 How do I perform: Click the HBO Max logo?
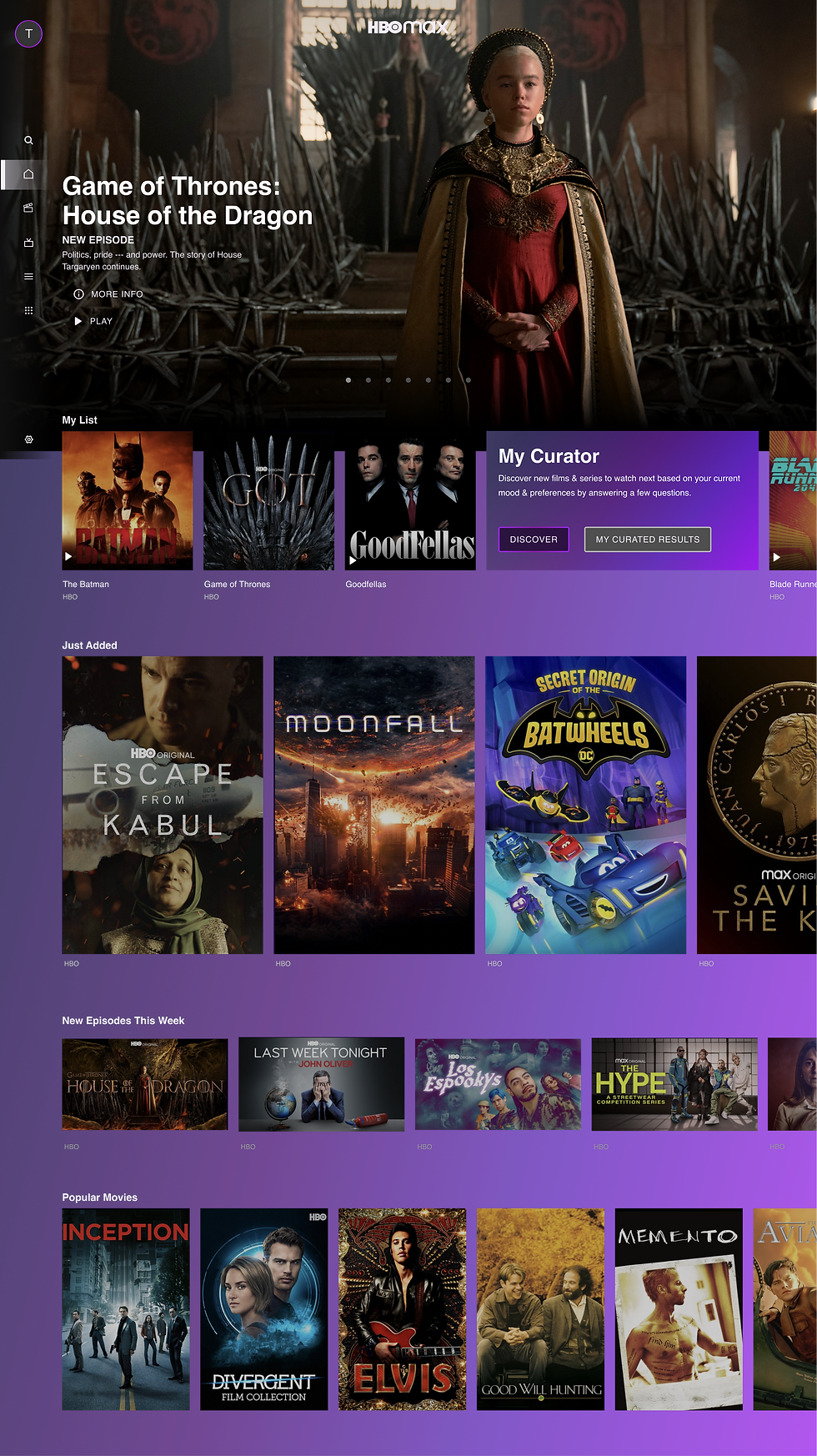[408, 27]
